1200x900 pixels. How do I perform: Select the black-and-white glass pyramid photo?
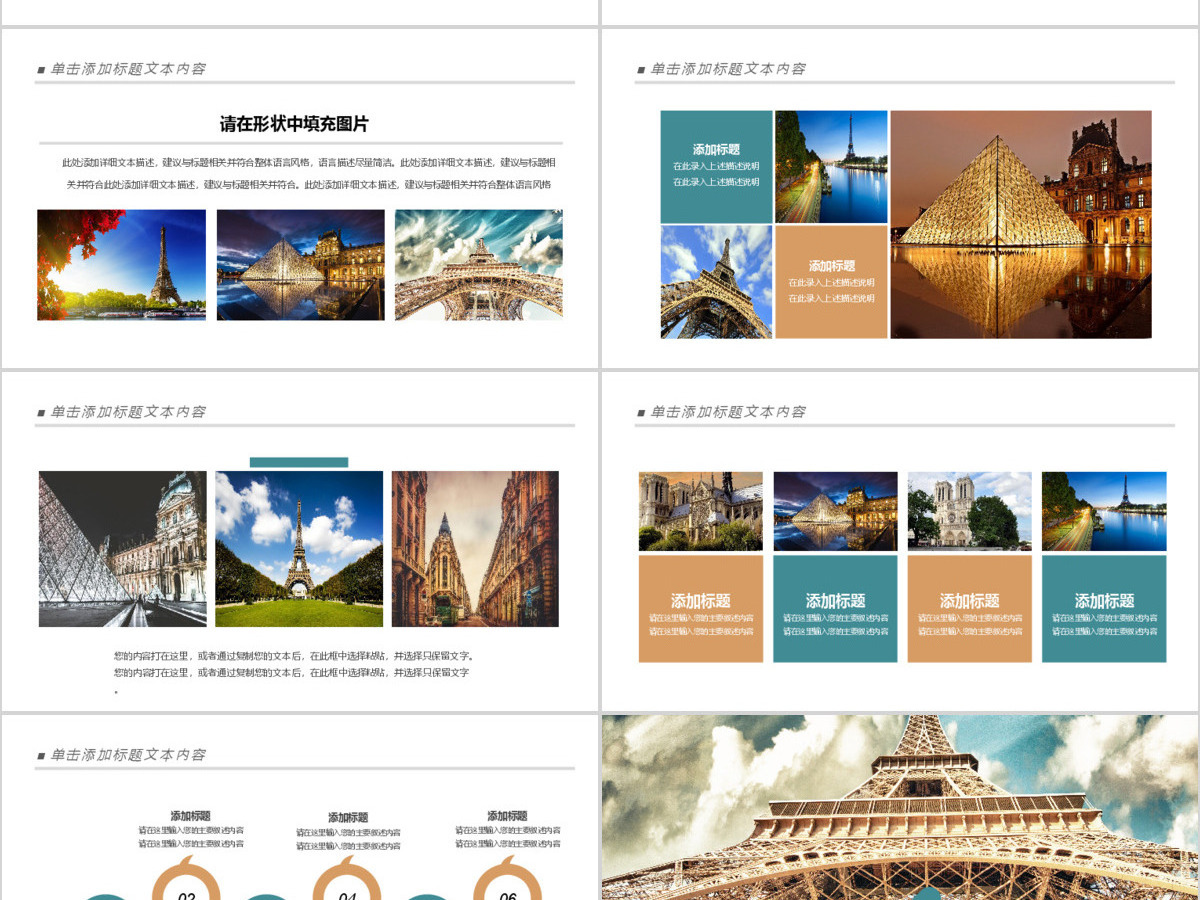tap(122, 549)
